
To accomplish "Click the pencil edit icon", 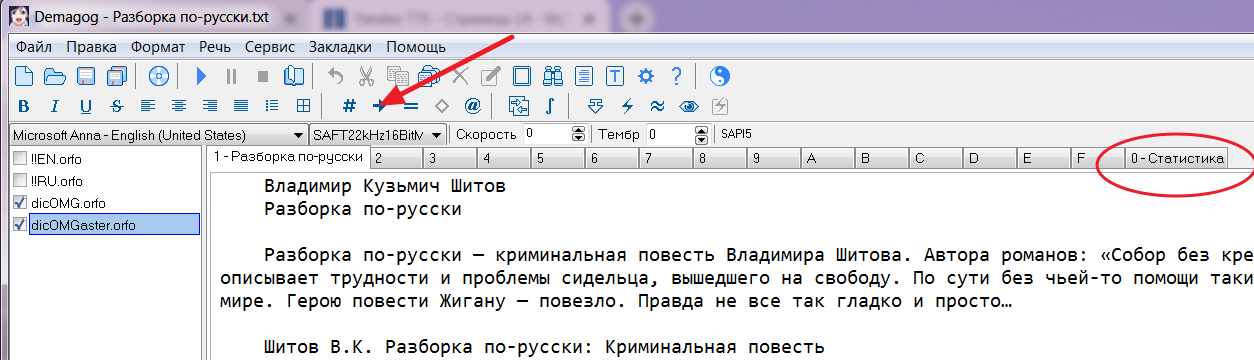I will click(491, 76).
